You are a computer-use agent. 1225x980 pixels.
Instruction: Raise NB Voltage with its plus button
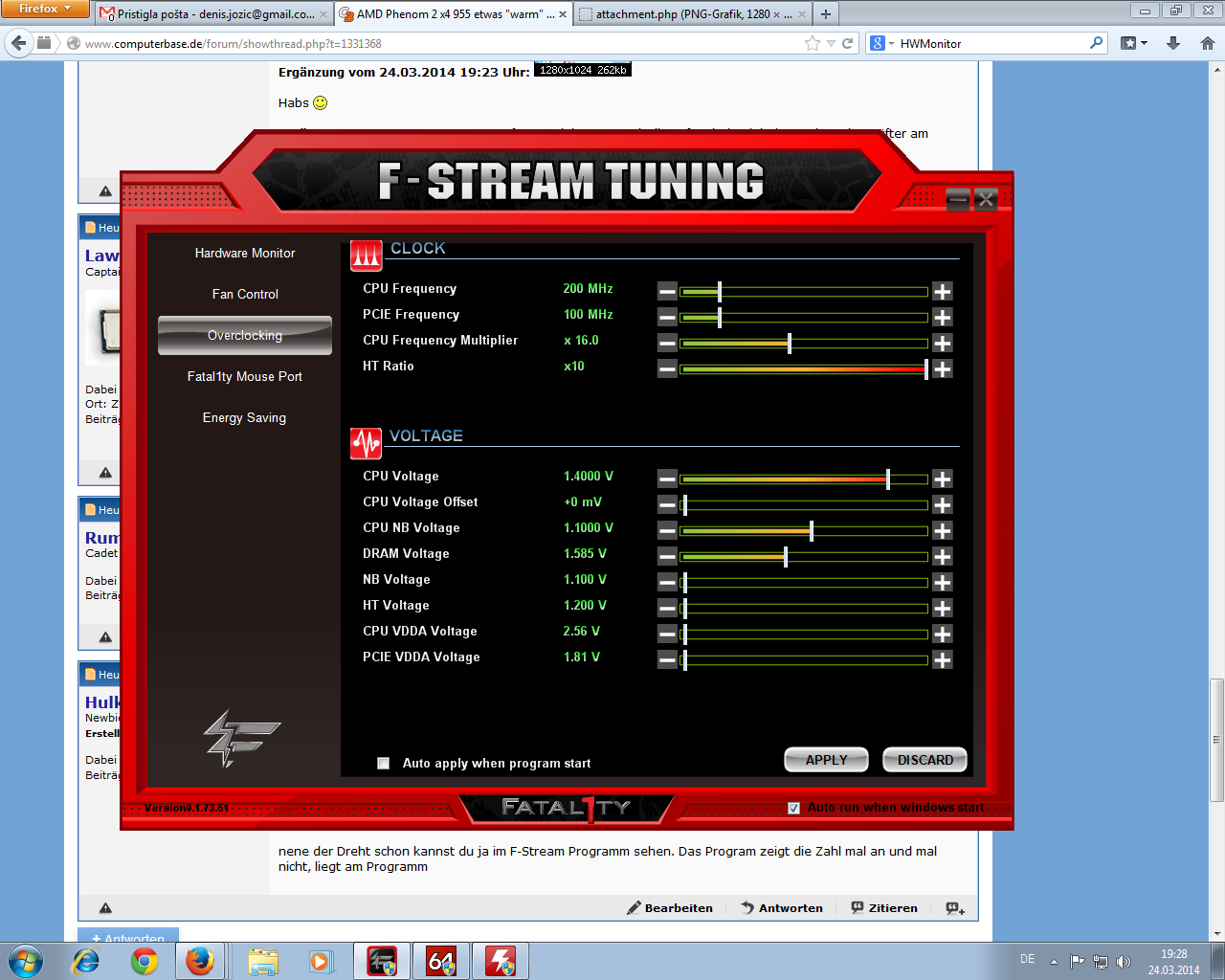coord(943,583)
